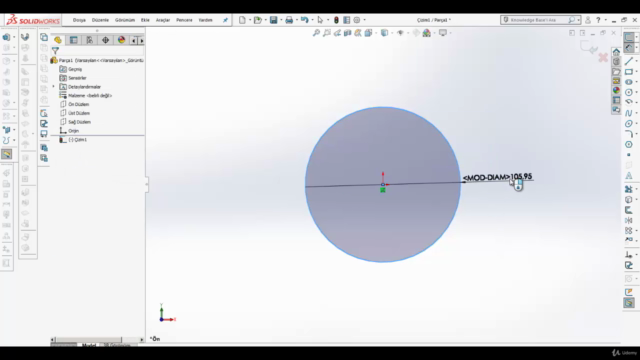Click the Open file icon
This screenshot has height=360, width=640.
point(258,20)
